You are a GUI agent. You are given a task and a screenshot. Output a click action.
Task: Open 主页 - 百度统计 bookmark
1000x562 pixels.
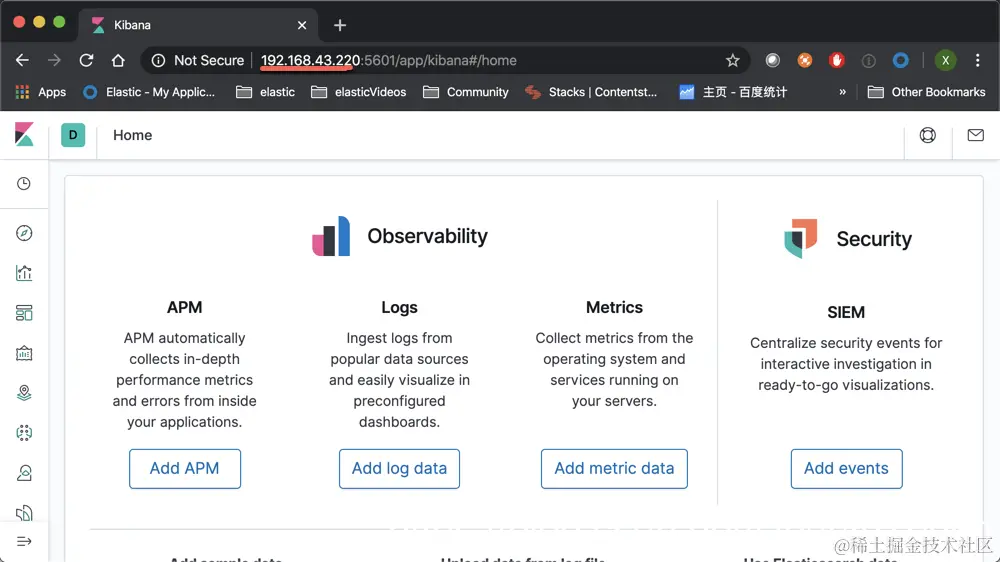(x=733, y=92)
